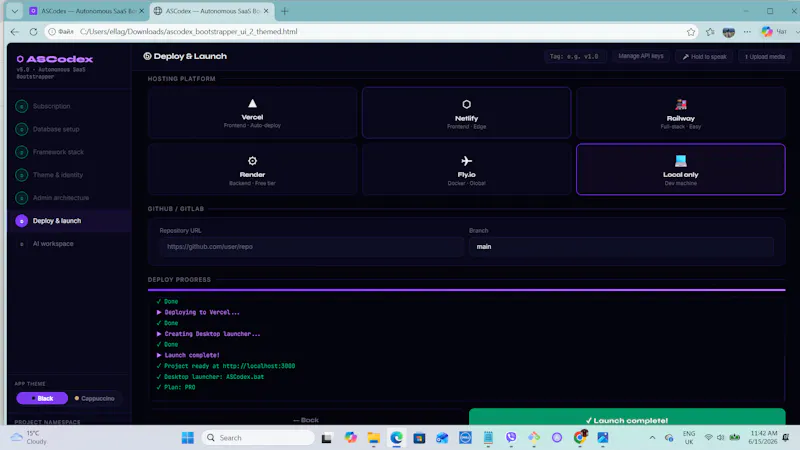Open browser favorites list icon
This screenshot has width=800, height=450.
(710, 32)
